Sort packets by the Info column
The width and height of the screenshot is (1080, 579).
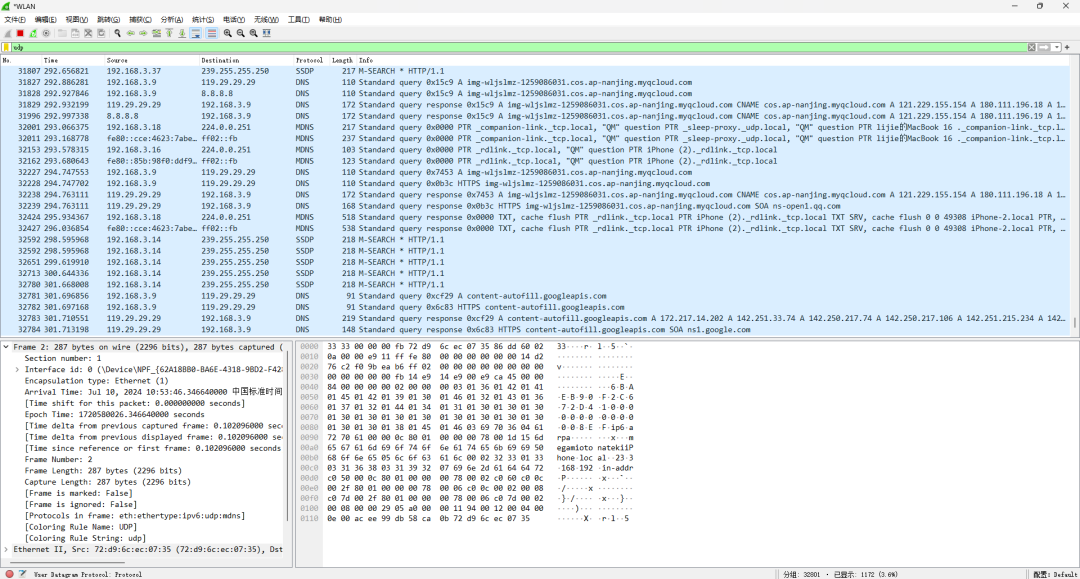coord(713,61)
